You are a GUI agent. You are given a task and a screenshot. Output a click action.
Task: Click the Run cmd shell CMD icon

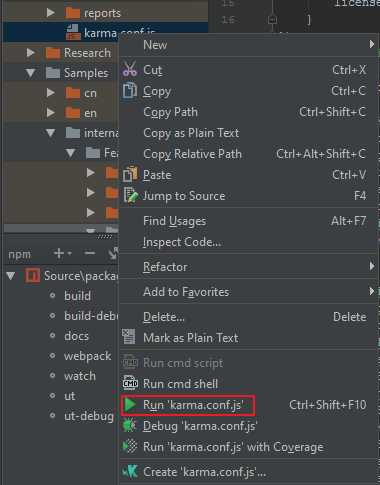point(130,383)
